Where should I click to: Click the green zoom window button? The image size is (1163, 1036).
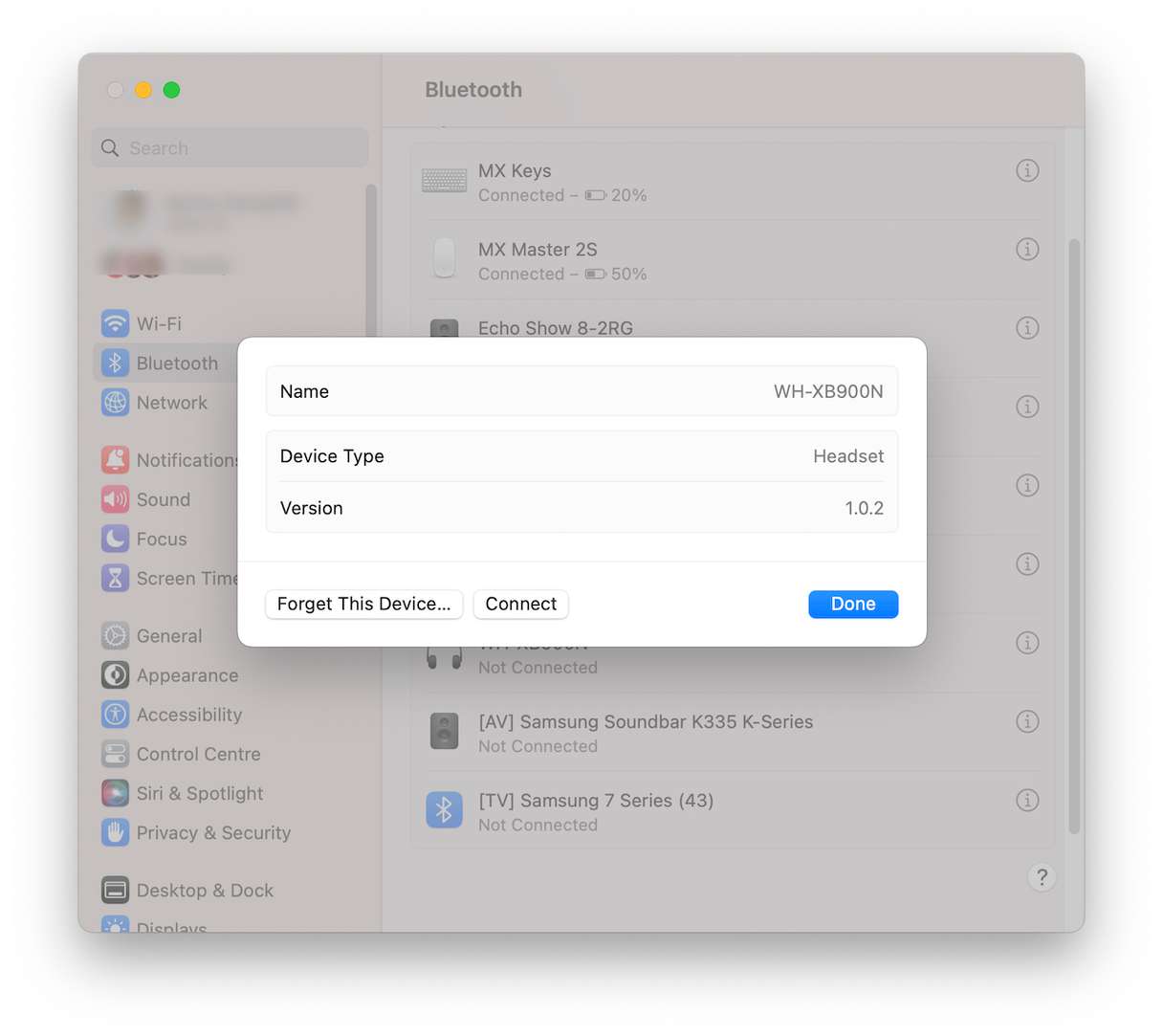(171, 90)
